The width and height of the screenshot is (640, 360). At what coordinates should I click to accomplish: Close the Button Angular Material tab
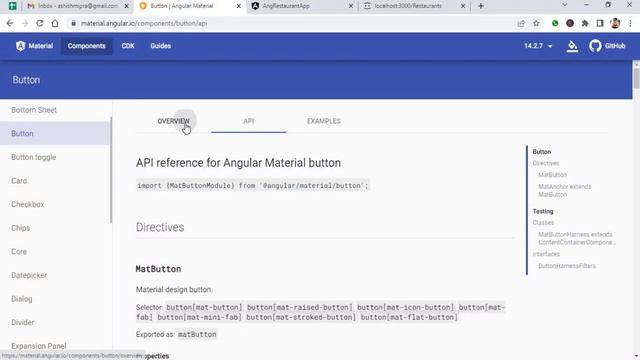pos(239,6)
